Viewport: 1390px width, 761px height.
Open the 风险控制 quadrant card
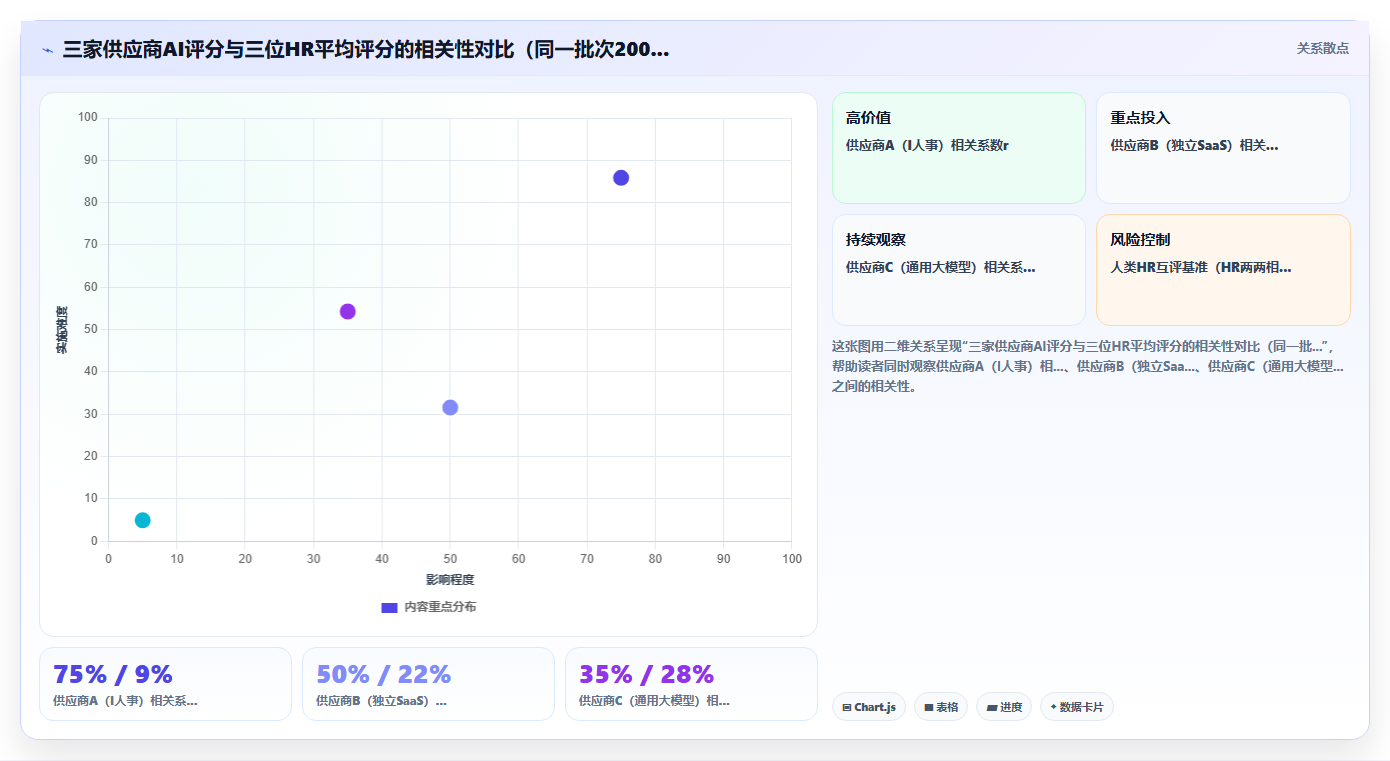[1223, 270]
